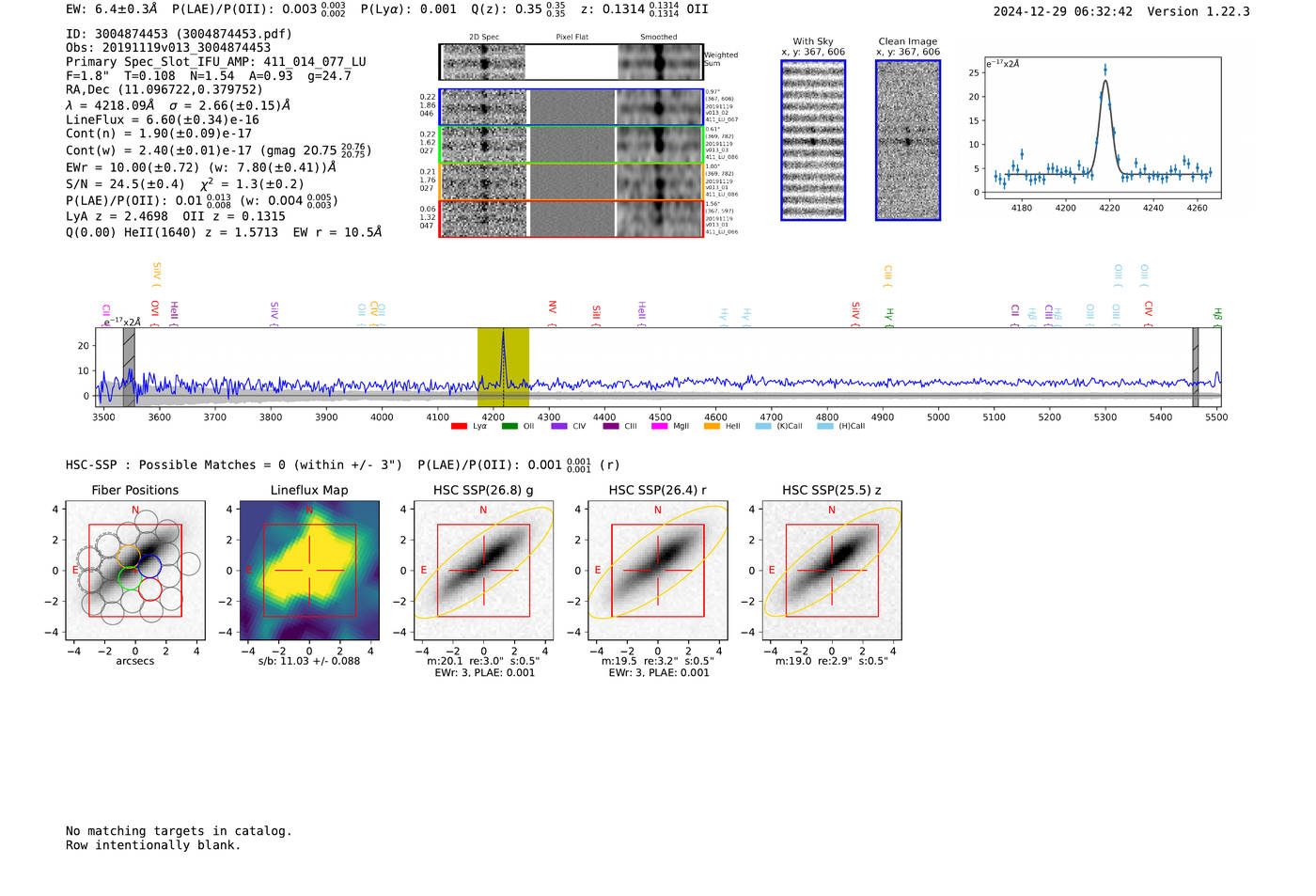Open the With Sky image thumbnail
The height and width of the screenshot is (896, 1316).
[x=813, y=140]
